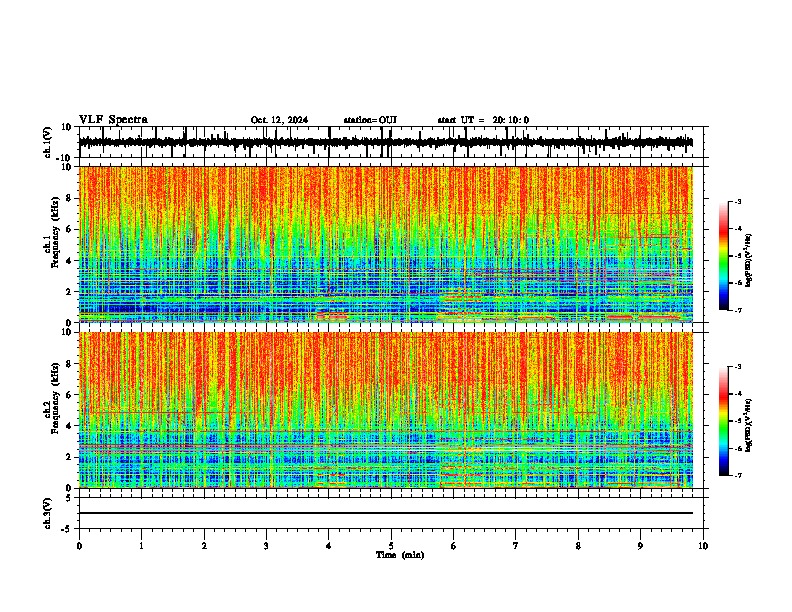The width and height of the screenshot is (792, 612).
Task: Click the "VLF Spectra" title text
Action: tap(113, 120)
